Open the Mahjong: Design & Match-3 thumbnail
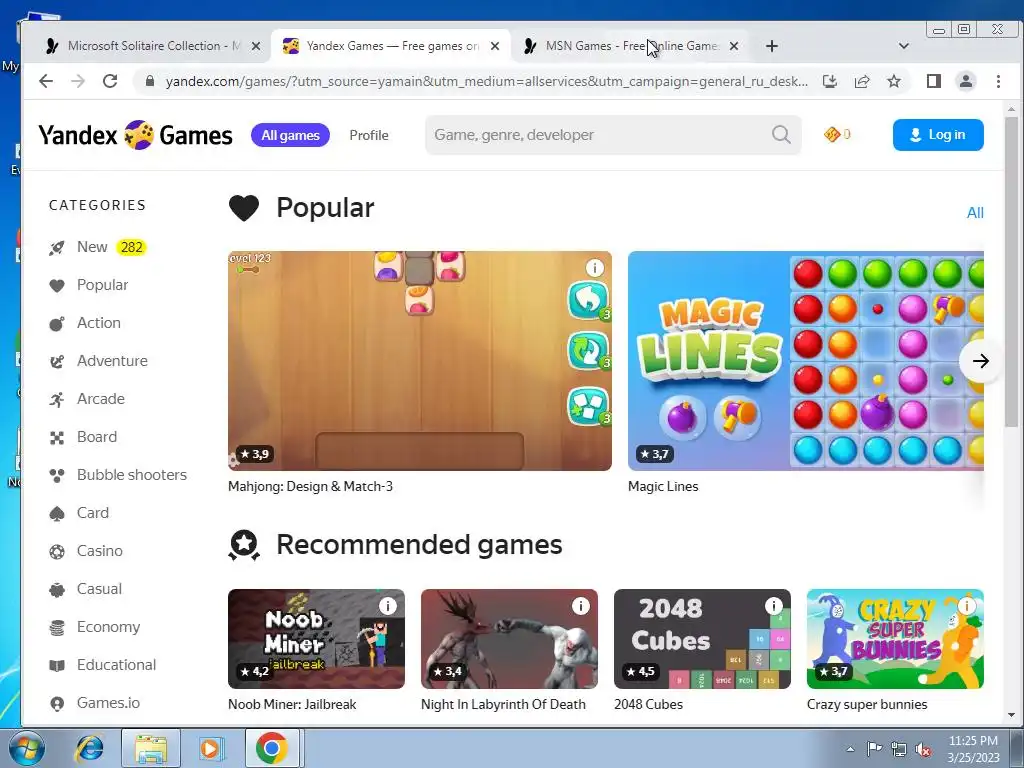The image size is (1024, 768). 420,360
